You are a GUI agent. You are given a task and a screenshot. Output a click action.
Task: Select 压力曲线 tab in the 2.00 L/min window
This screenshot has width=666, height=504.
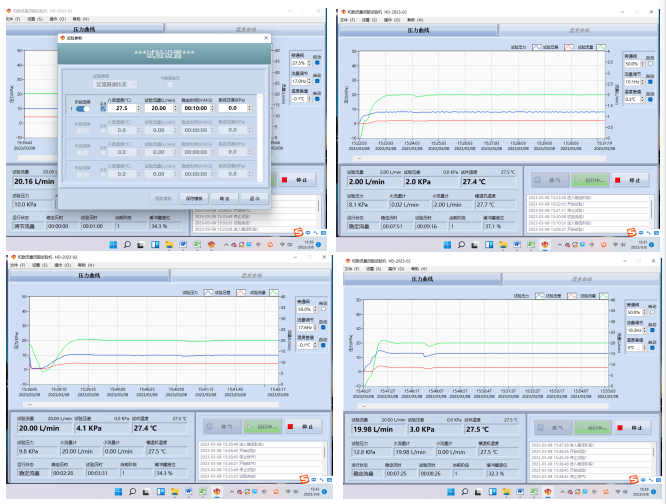418,31
